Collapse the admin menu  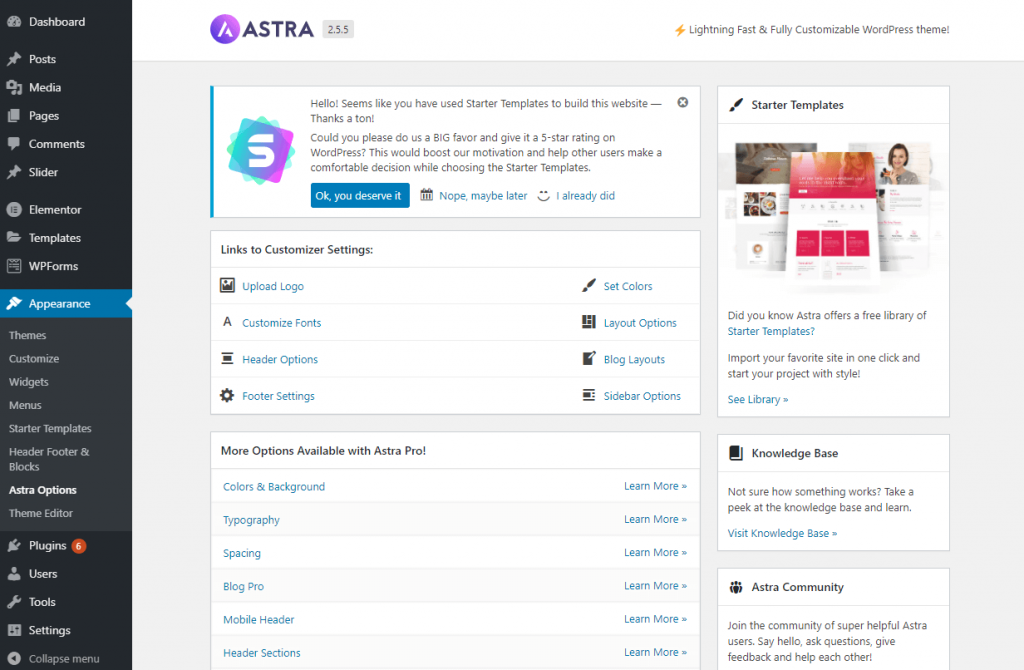[54, 658]
